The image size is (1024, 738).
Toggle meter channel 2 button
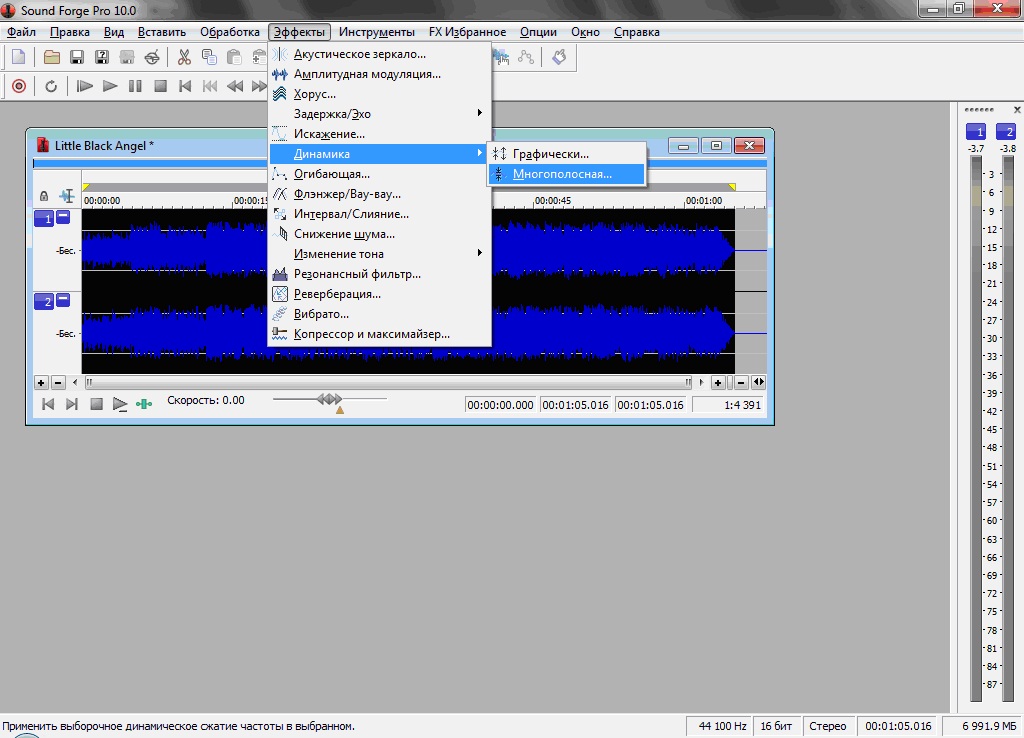1006,131
